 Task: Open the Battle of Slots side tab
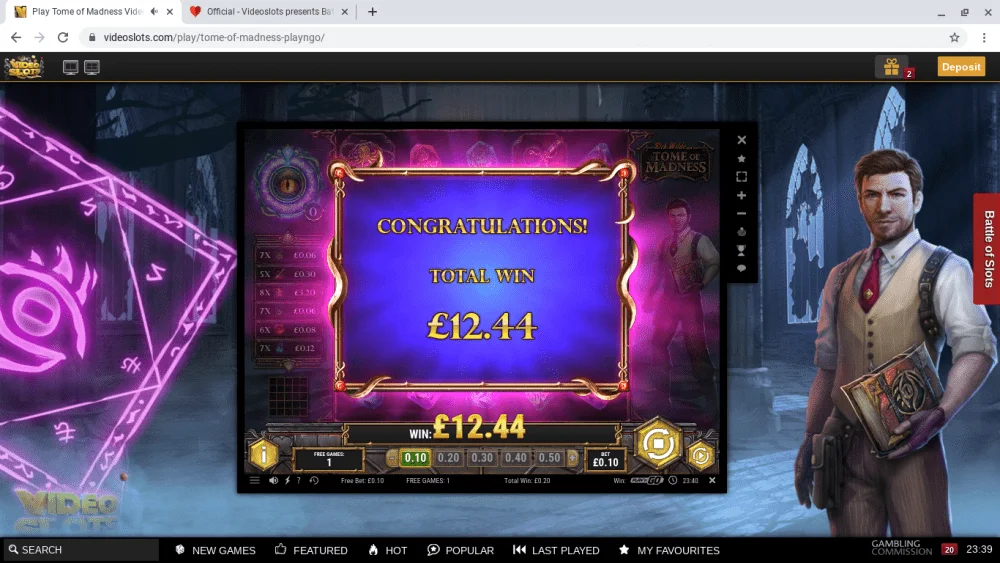coord(987,249)
